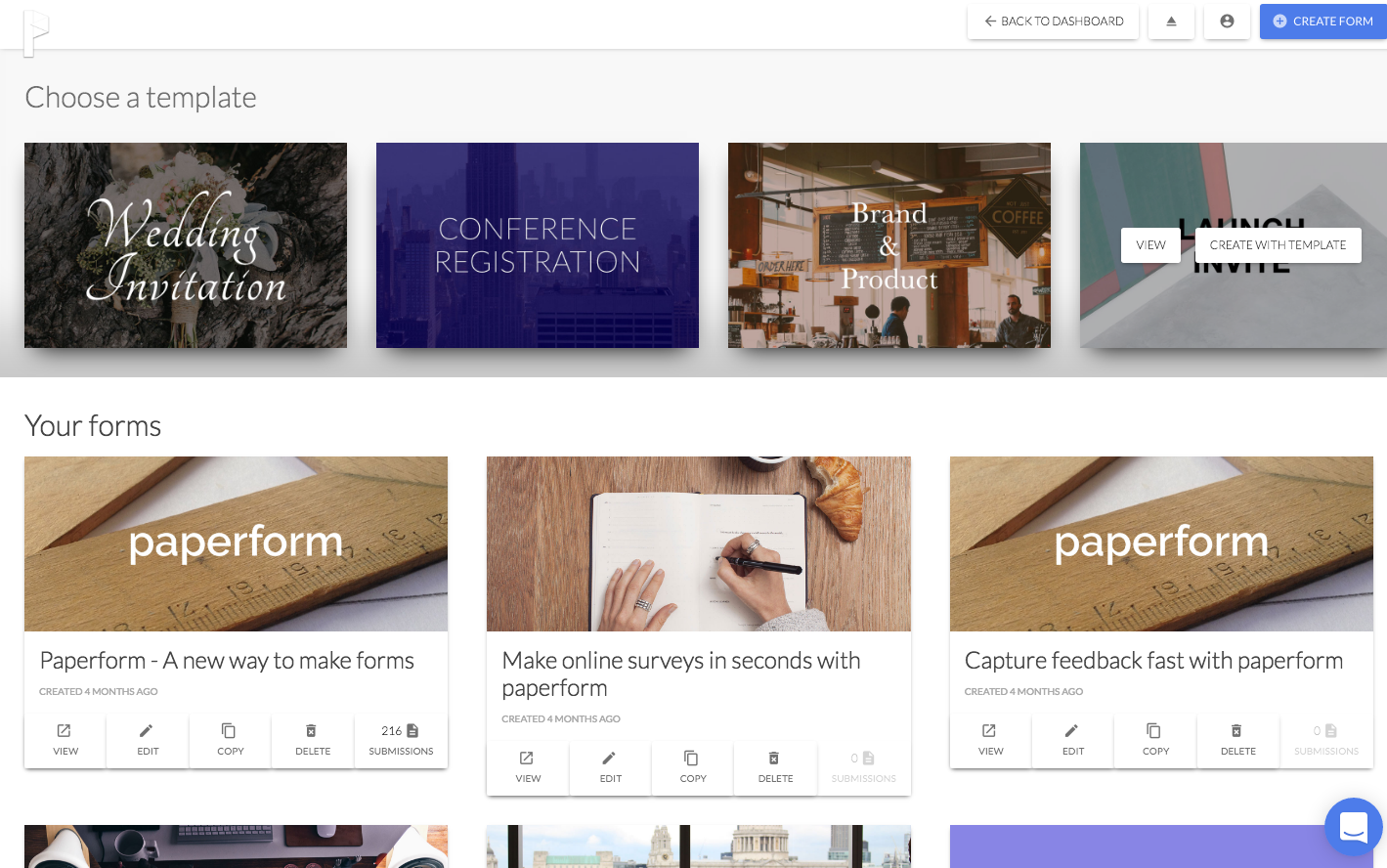This screenshot has height=868, width=1387.
Task: Edit the 'Capture feedback fast' form
Action: (1073, 741)
